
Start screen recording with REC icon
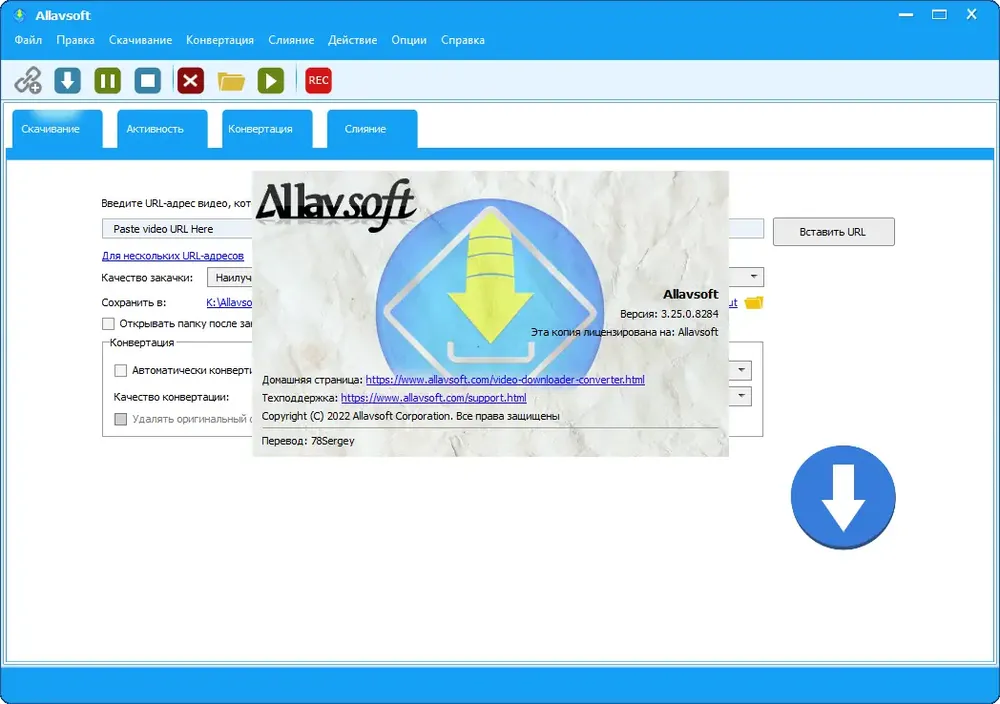tap(318, 80)
